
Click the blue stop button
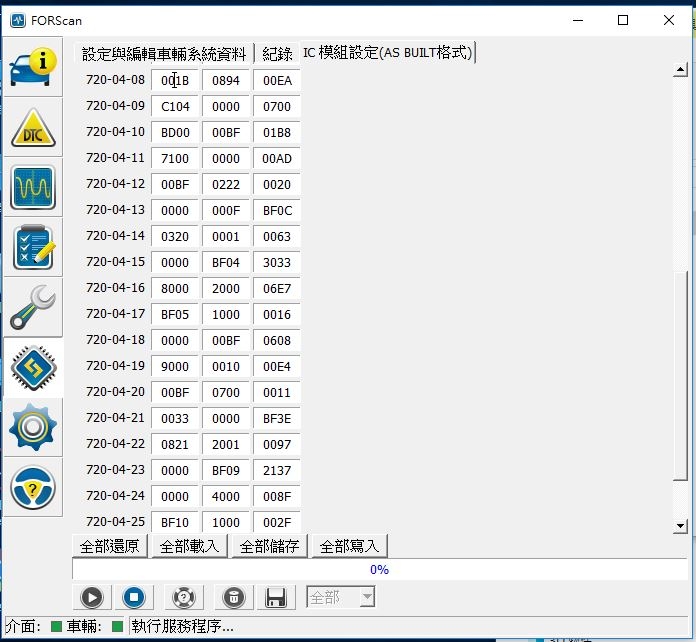134,597
